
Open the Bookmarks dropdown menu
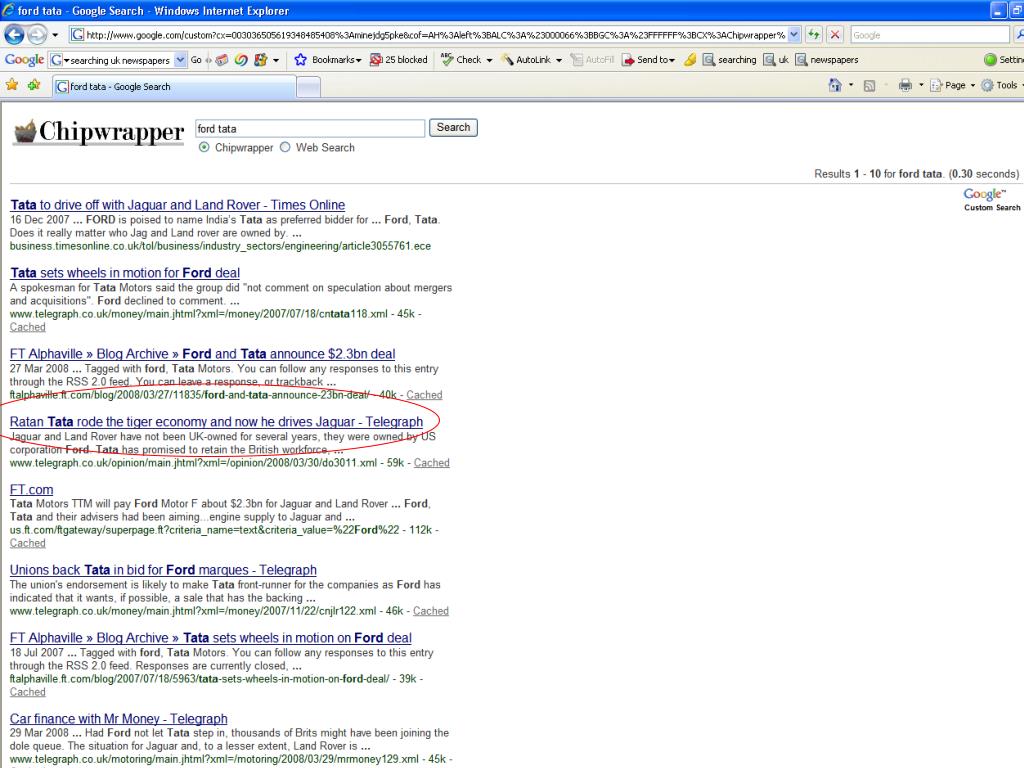336,59
